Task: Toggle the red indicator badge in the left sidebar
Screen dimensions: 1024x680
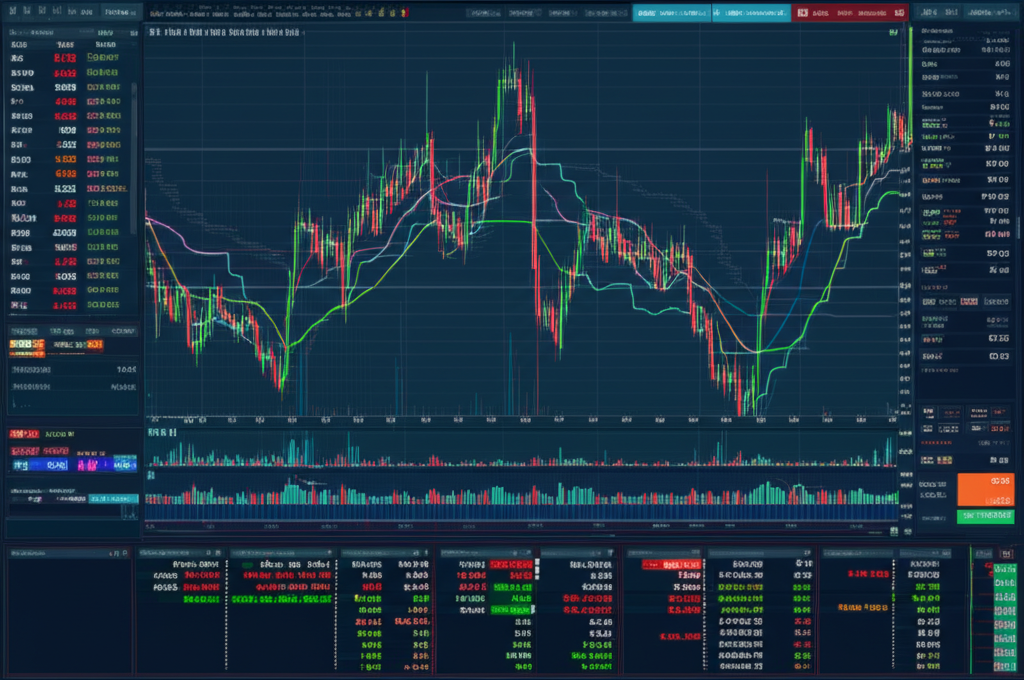Action: click(23, 435)
